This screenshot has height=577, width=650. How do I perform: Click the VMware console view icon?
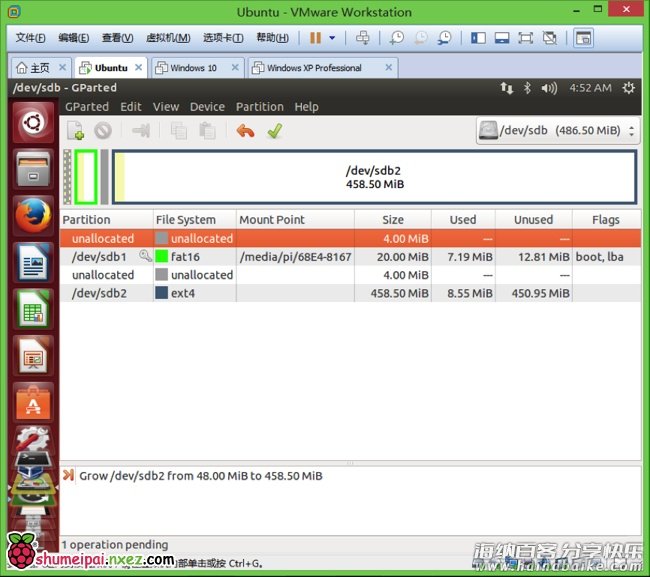(583, 38)
